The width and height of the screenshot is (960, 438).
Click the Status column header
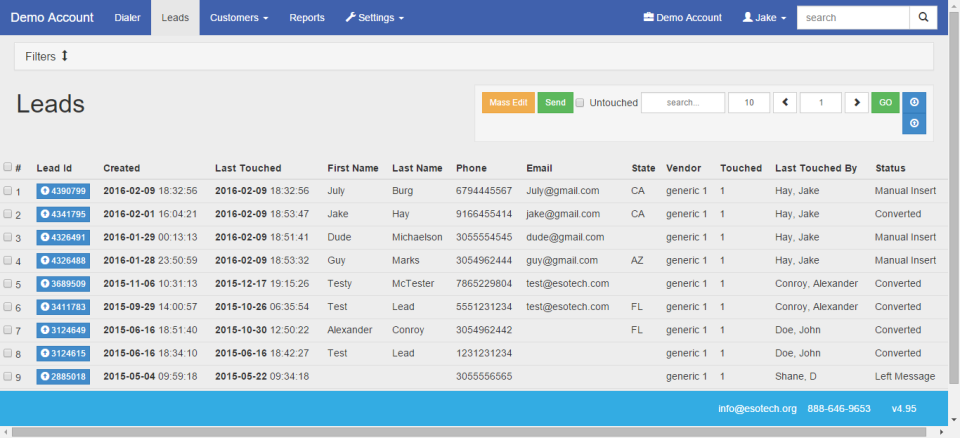[x=890, y=168]
